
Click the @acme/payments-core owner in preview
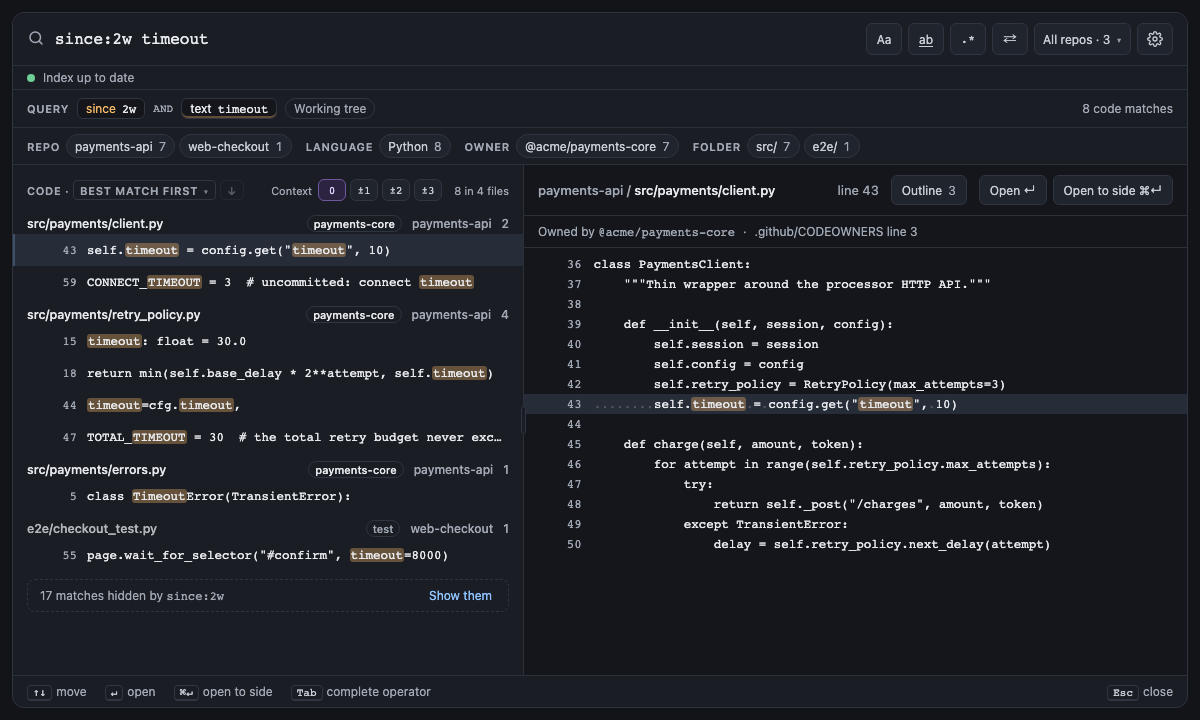[x=667, y=232]
